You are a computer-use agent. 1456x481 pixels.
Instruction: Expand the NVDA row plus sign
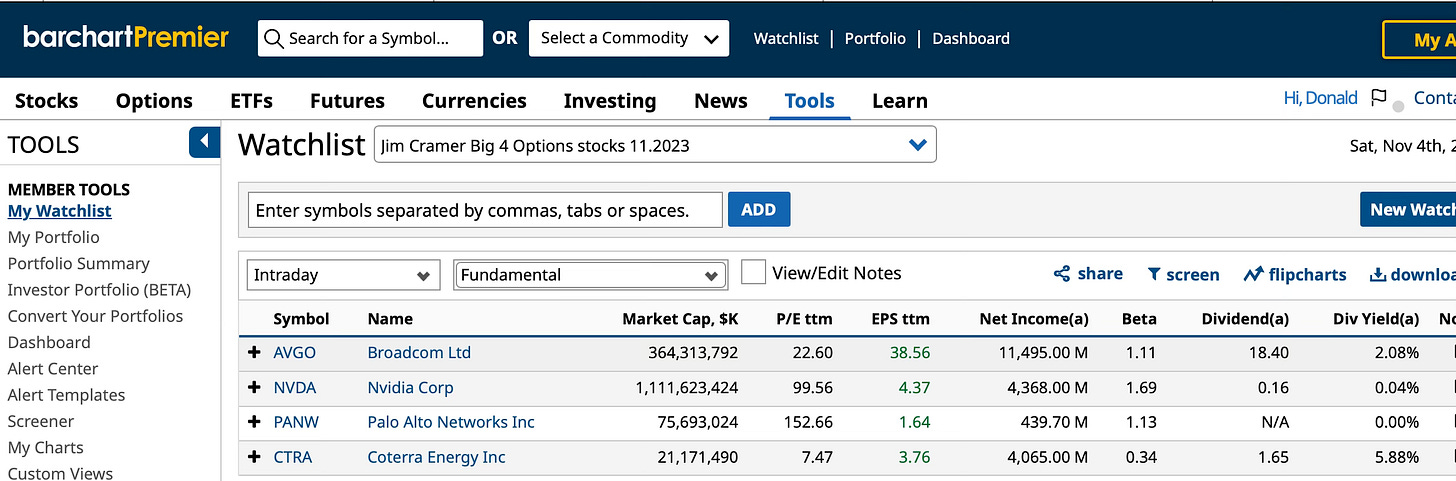pyautogui.click(x=254, y=388)
